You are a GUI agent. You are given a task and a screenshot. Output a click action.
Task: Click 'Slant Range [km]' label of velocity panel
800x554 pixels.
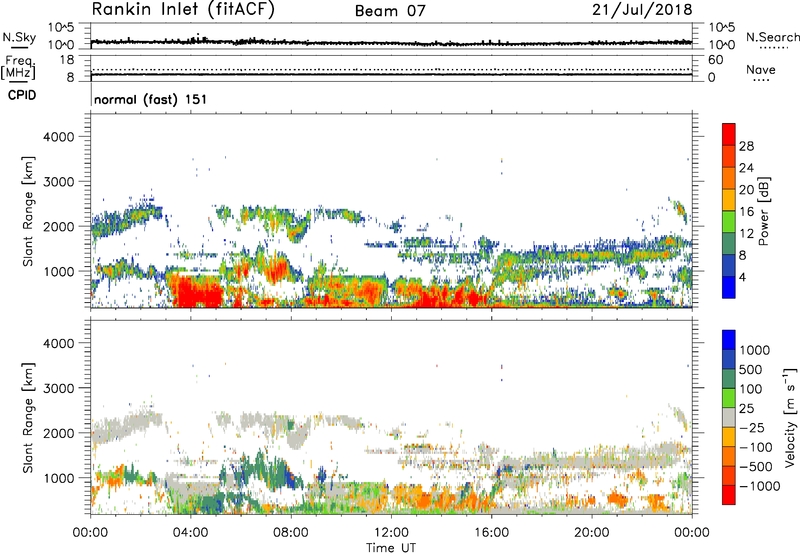click(28, 417)
